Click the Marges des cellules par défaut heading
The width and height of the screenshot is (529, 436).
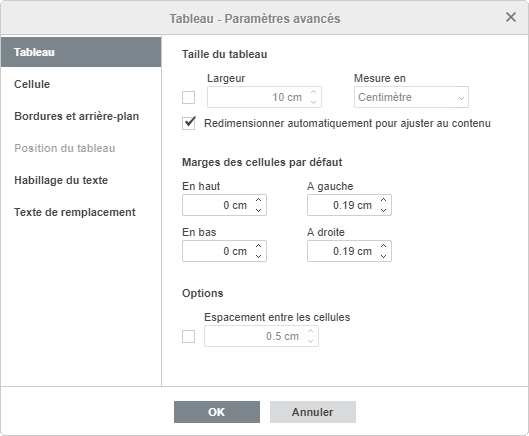(262, 162)
